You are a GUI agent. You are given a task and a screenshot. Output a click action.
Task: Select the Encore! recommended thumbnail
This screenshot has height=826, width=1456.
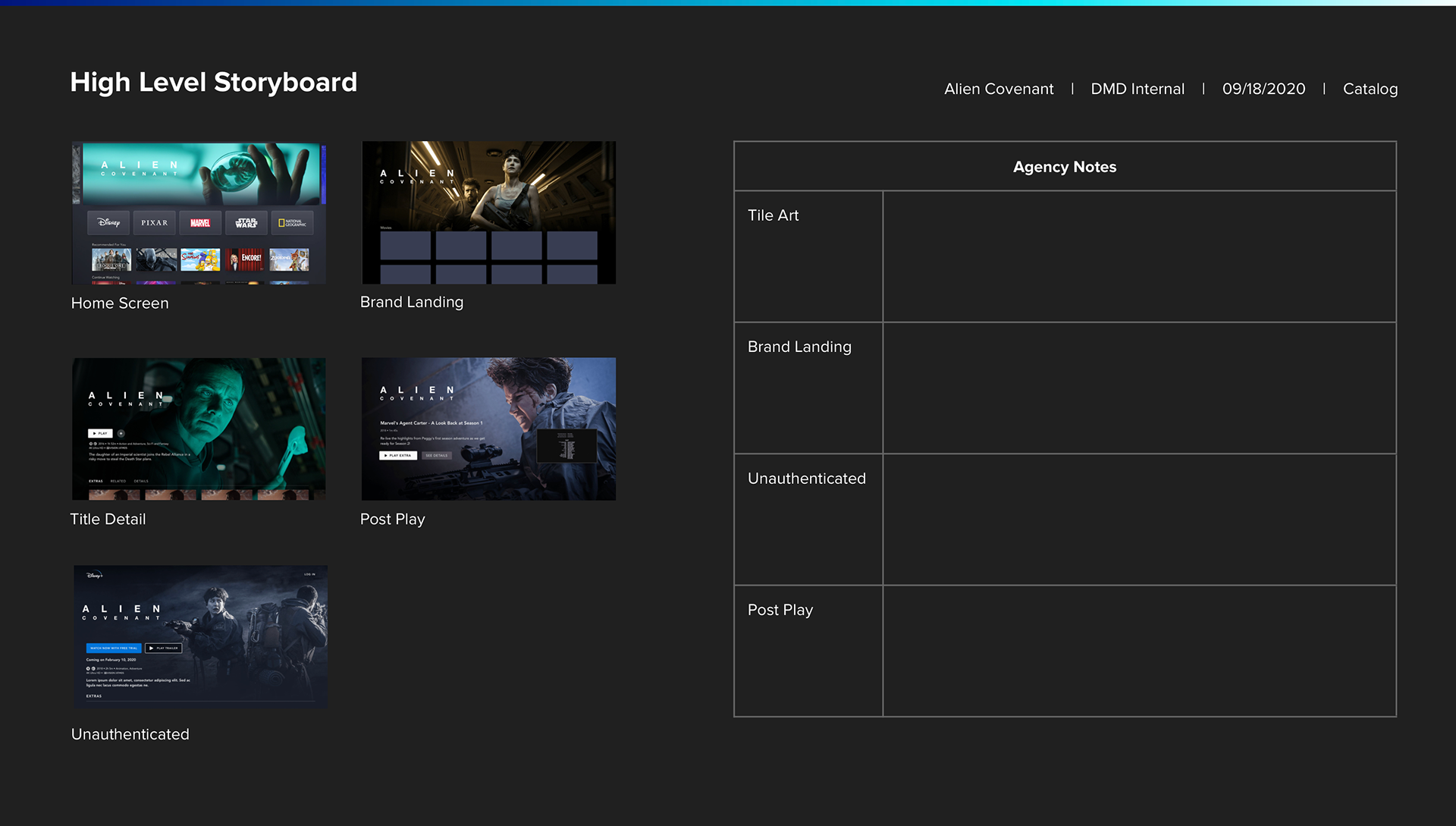(x=246, y=259)
